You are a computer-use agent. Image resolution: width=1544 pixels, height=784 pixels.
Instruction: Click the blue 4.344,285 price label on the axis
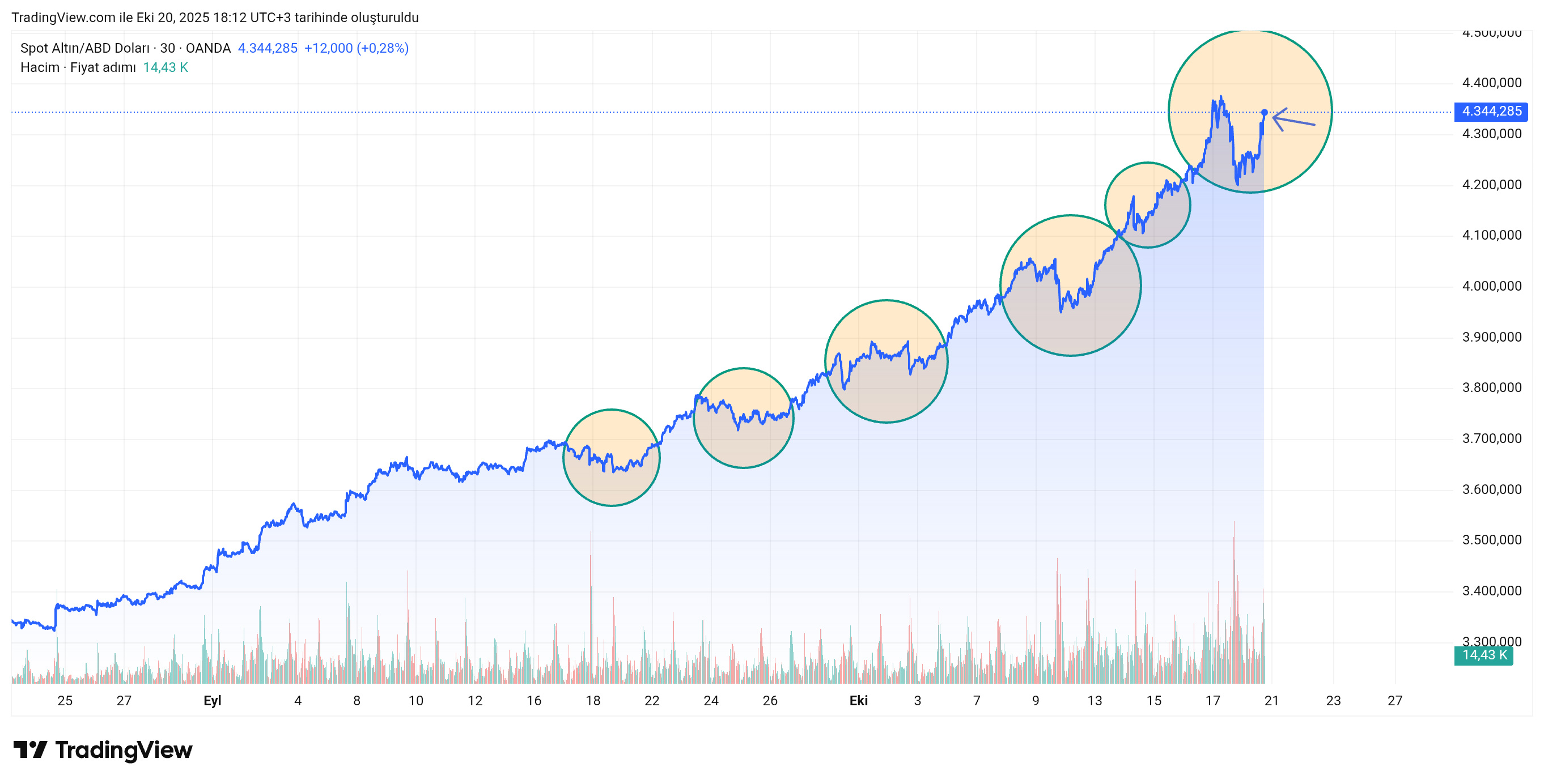(1491, 112)
